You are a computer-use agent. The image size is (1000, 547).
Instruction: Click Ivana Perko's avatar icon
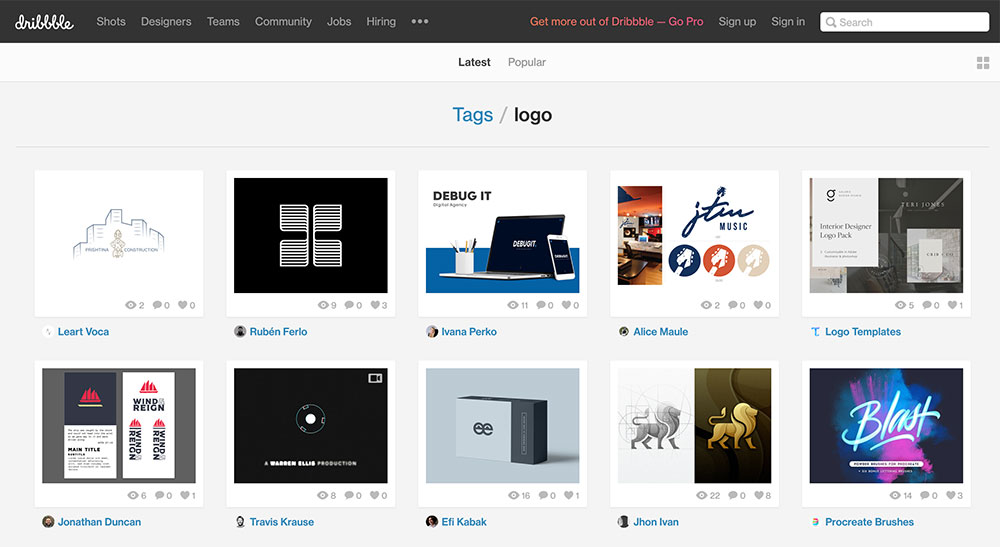[432, 332]
